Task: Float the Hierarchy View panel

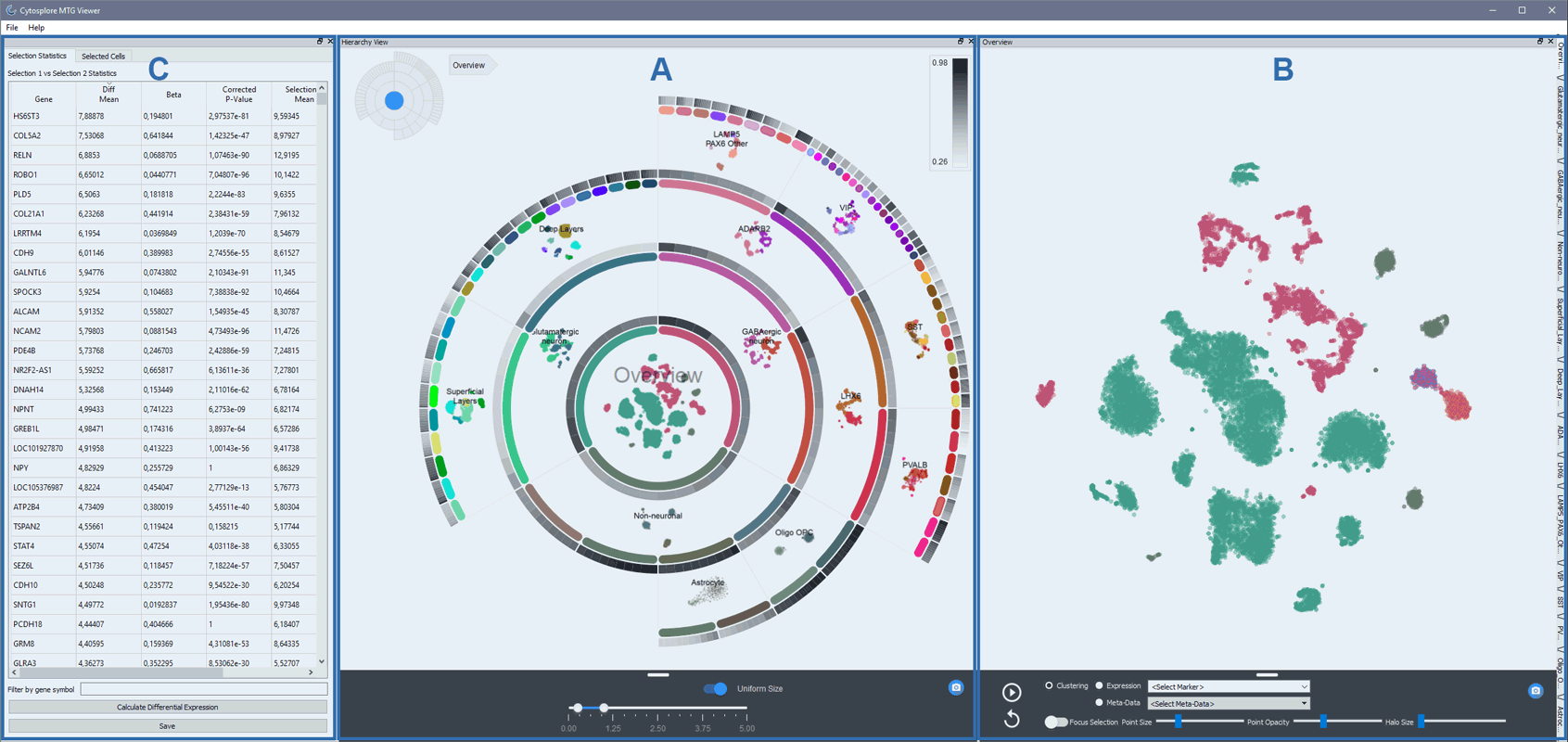Action: click(x=961, y=42)
